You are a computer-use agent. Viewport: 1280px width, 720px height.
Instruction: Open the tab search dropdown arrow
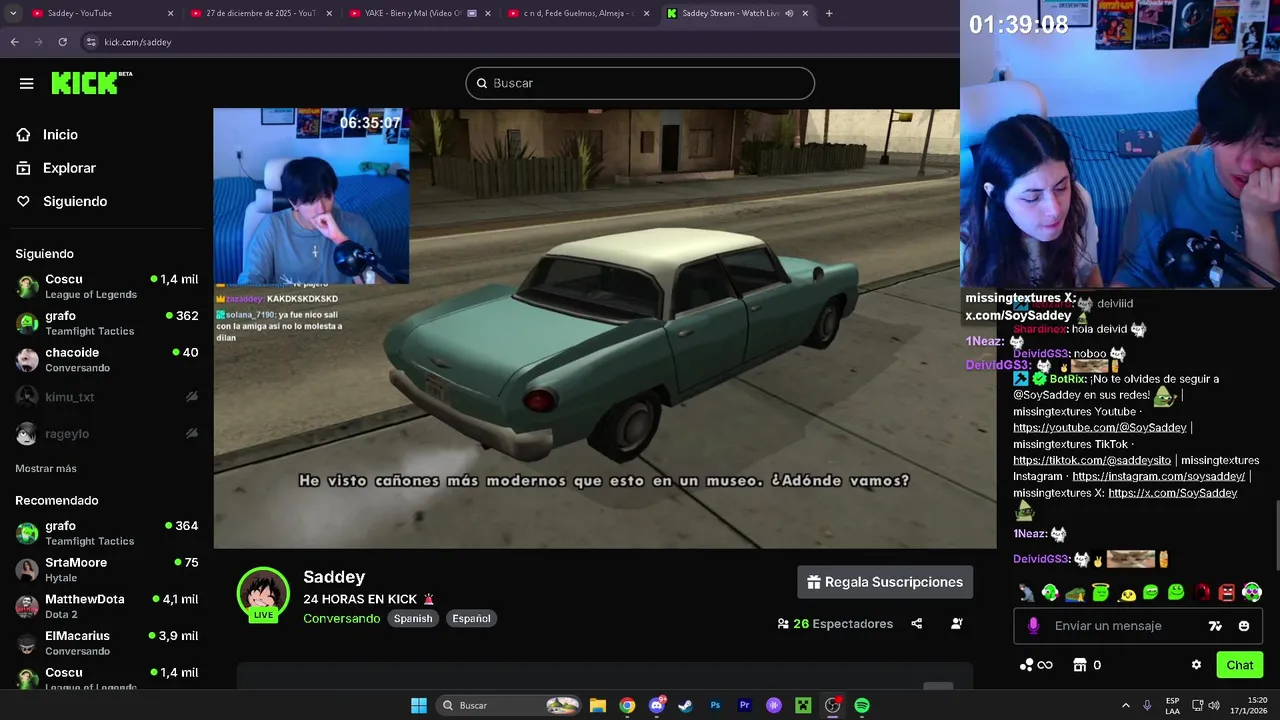(14, 13)
